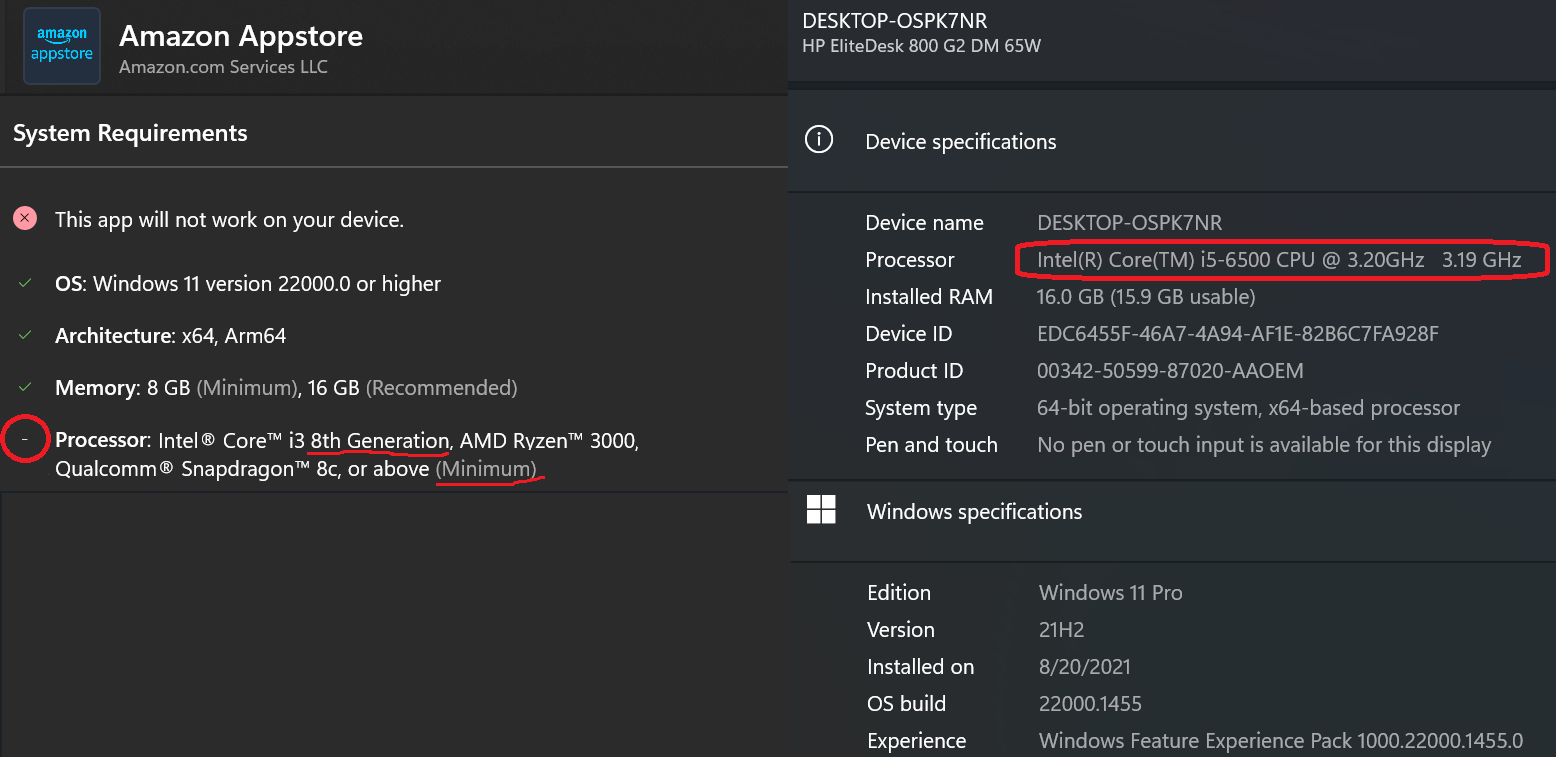
Task: Click the Product ID value 00342-50599
Action: 1171,371
